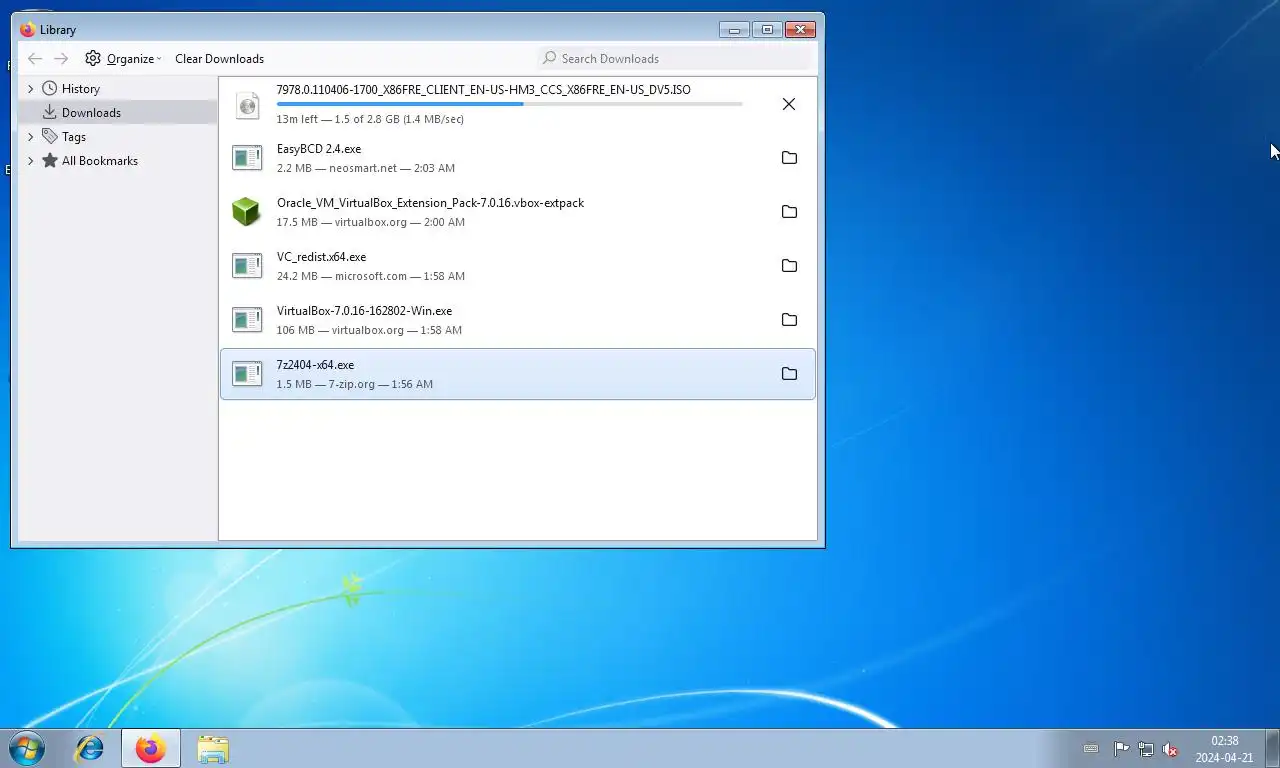Click the 7z2404-x64.exe file icon

coord(247,374)
